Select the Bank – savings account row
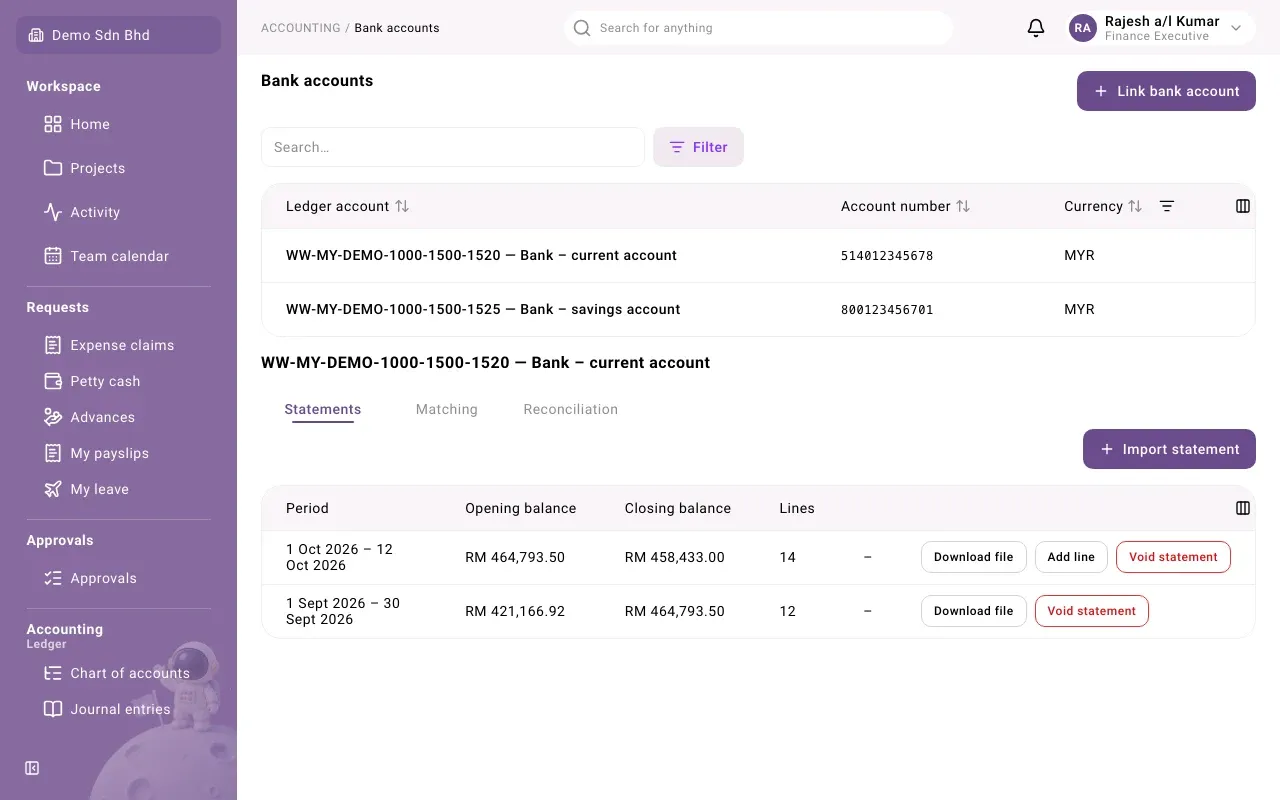Image resolution: width=1280 pixels, height=800 pixels. pos(758,309)
